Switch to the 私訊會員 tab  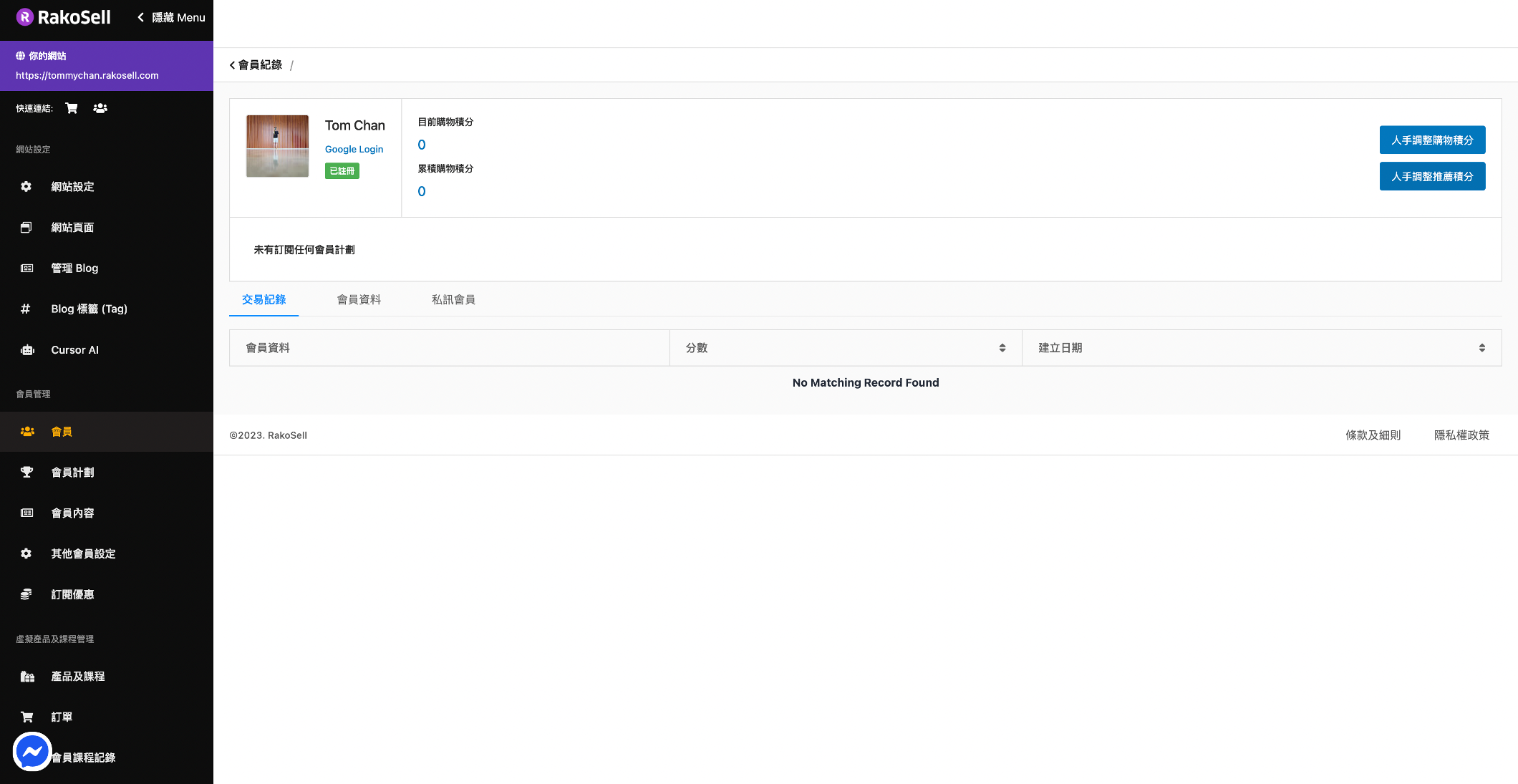tap(453, 300)
